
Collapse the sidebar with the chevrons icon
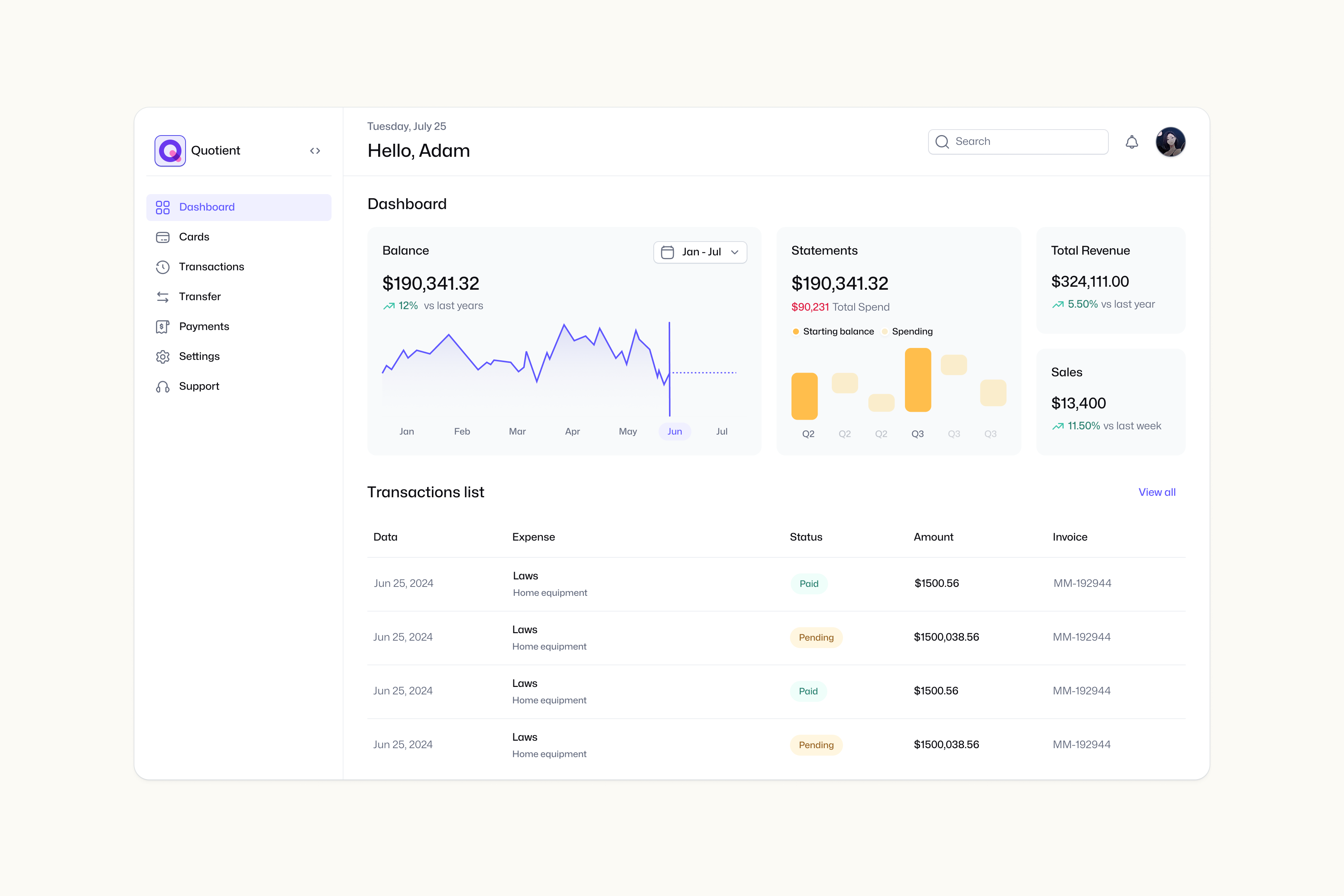pos(315,151)
